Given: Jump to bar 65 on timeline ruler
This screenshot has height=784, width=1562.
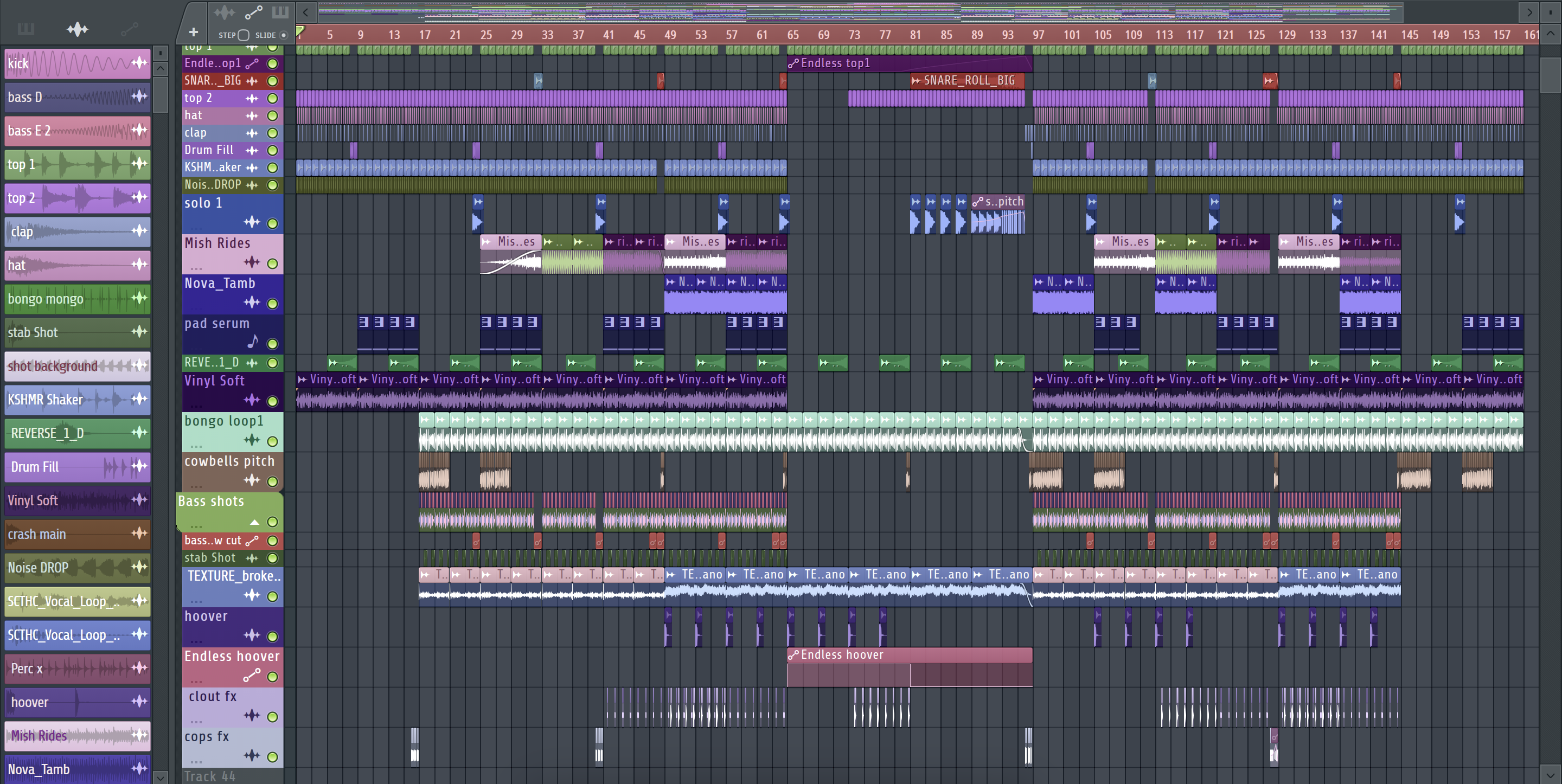Looking at the screenshot, I should pyautogui.click(x=792, y=35).
